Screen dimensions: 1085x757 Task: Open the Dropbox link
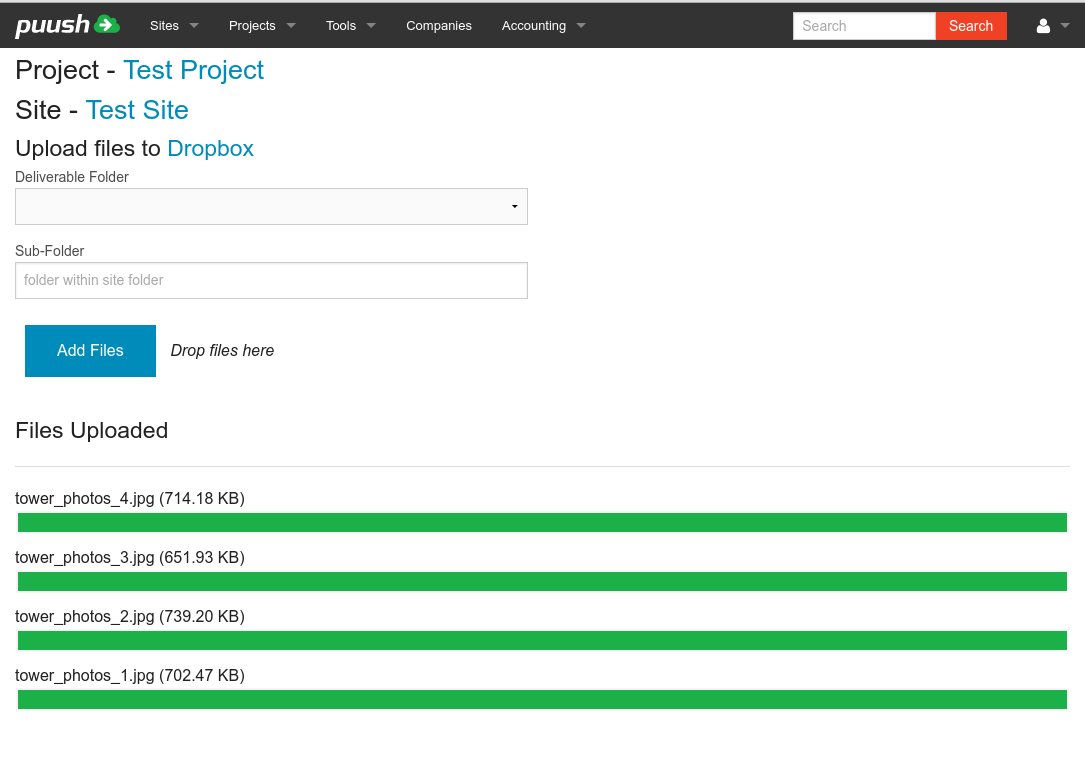210,149
